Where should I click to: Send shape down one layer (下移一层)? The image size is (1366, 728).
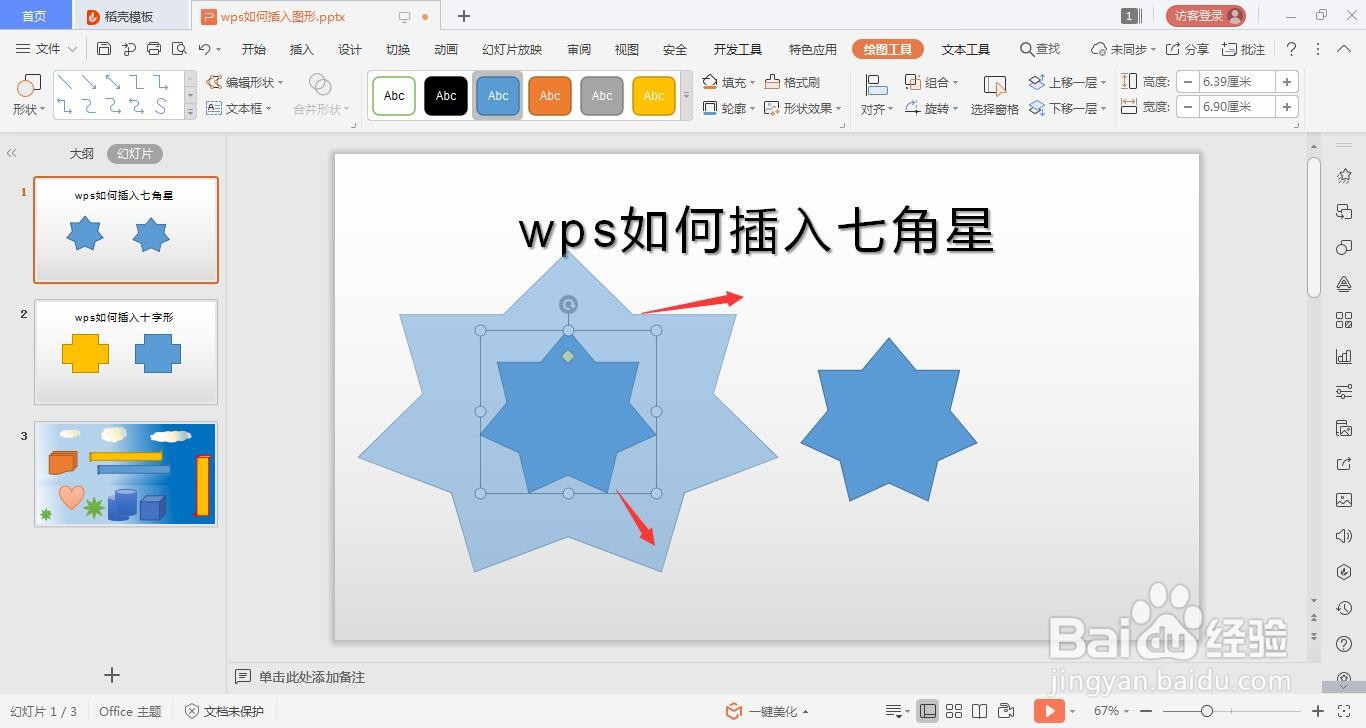pos(1075,107)
